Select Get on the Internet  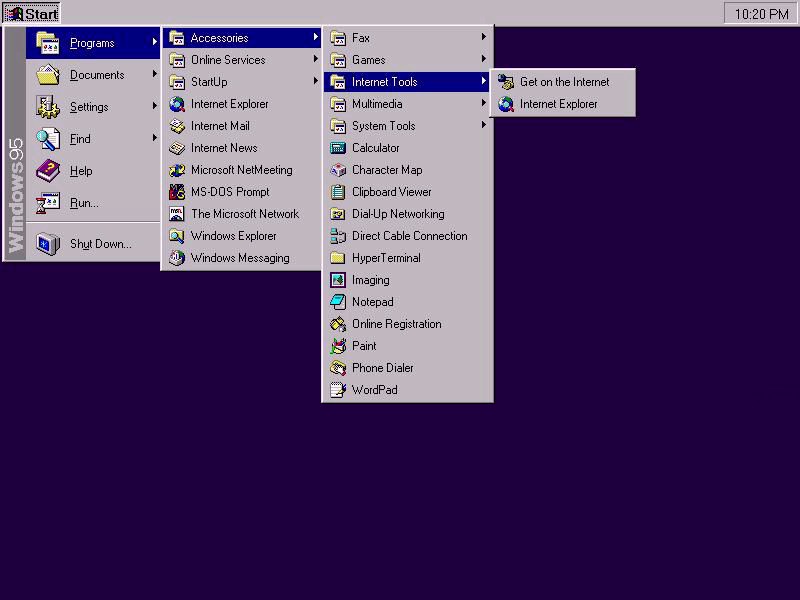coord(564,82)
